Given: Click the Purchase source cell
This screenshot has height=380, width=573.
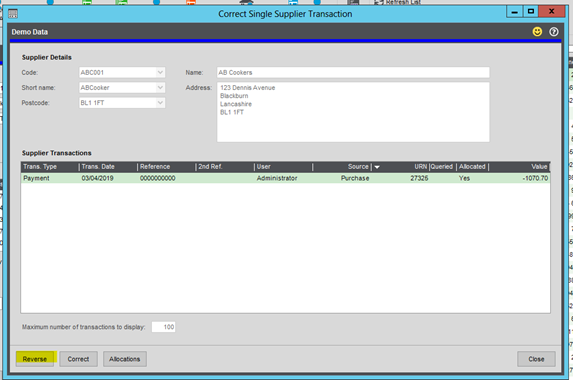Looking at the screenshot, I should (355, 178).
